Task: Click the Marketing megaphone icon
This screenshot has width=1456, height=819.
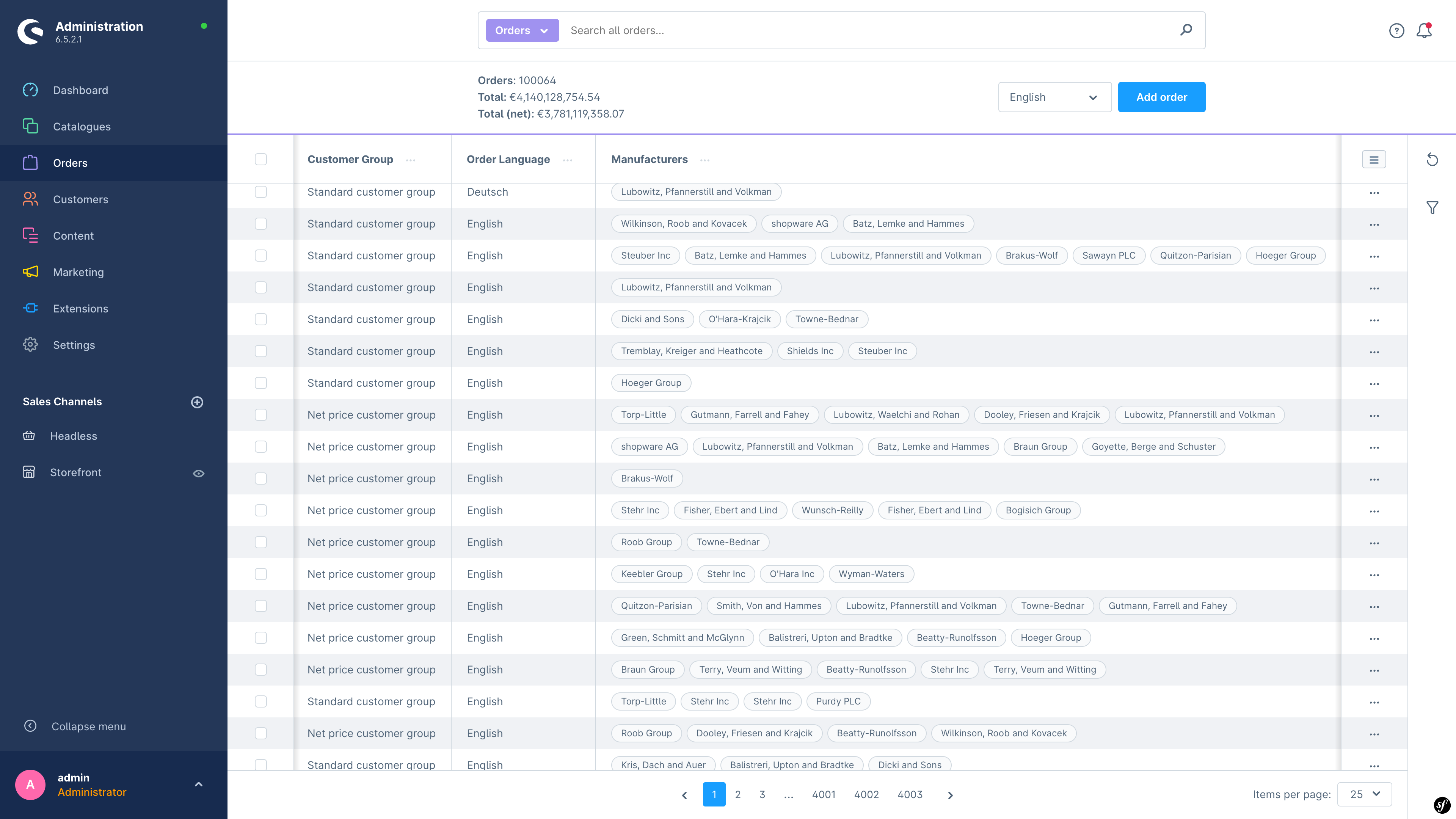Action: 30,272
